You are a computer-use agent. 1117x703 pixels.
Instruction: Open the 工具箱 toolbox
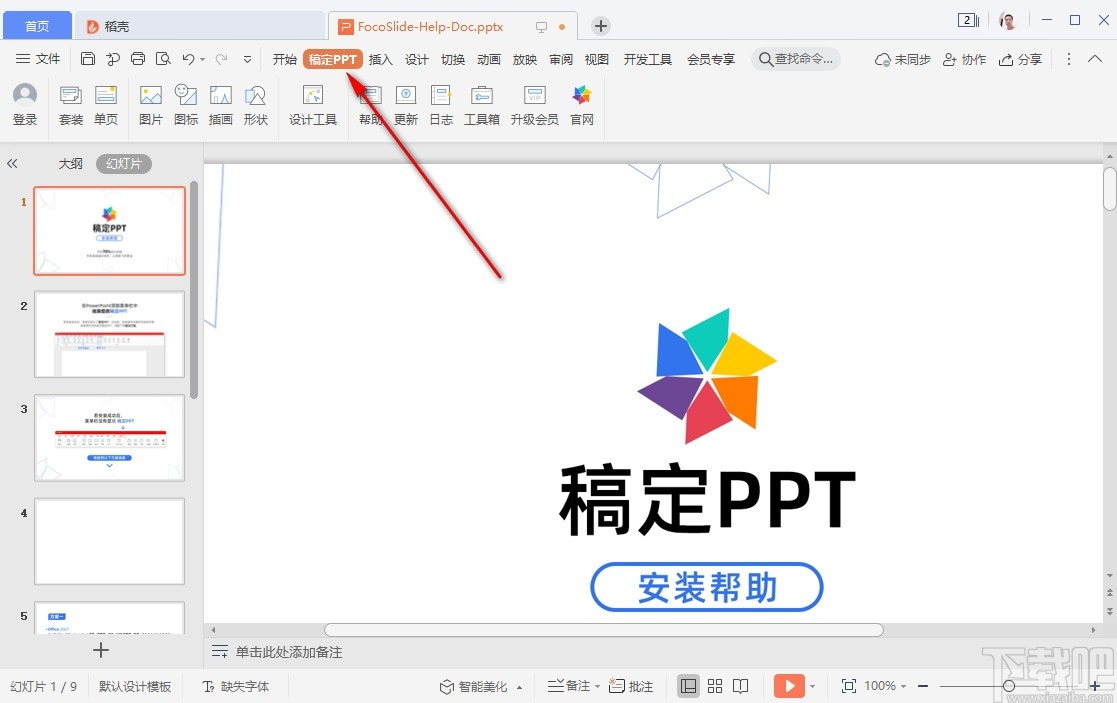pyautogui.click(x=481, y=103)
